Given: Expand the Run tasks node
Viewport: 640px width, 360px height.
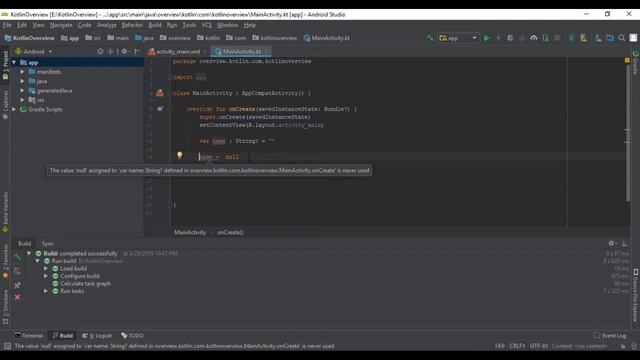Looking at the screenshot, I should coord(46,291).
